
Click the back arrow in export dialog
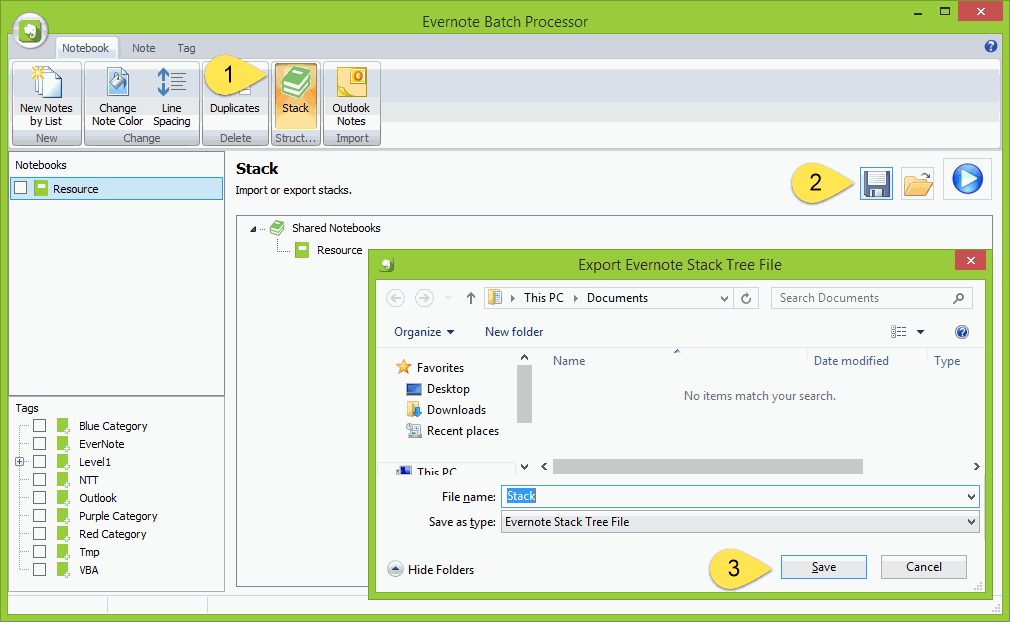point(395,298)
